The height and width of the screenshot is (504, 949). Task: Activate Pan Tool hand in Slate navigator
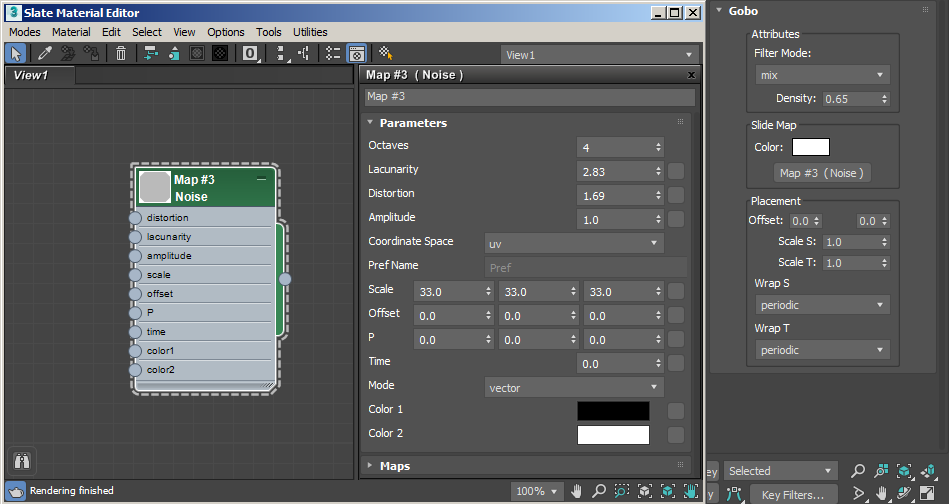click(576, 491)
